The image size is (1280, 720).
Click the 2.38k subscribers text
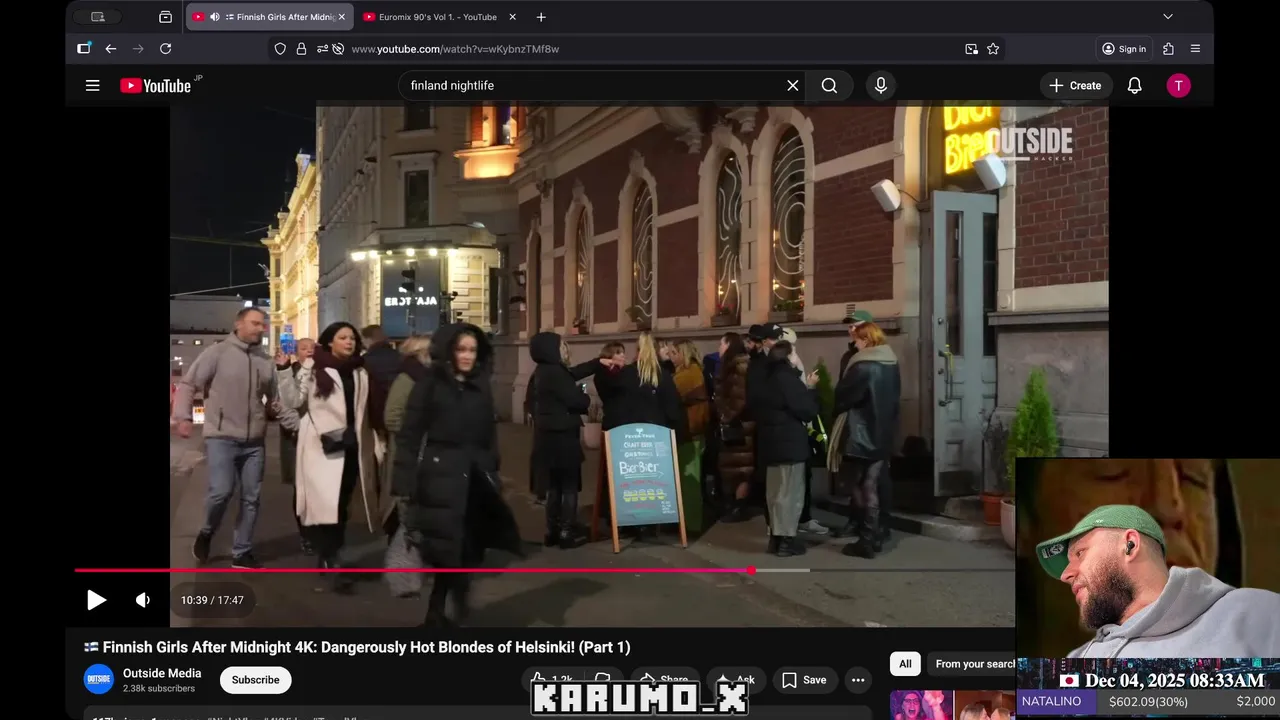[x=159, y=689]
